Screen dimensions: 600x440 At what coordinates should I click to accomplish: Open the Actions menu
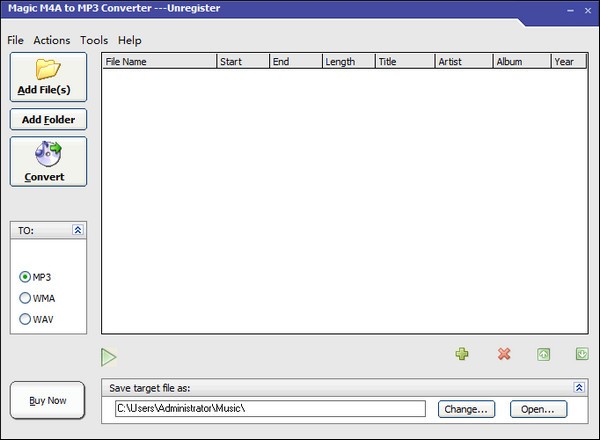[x=52, y=40]
